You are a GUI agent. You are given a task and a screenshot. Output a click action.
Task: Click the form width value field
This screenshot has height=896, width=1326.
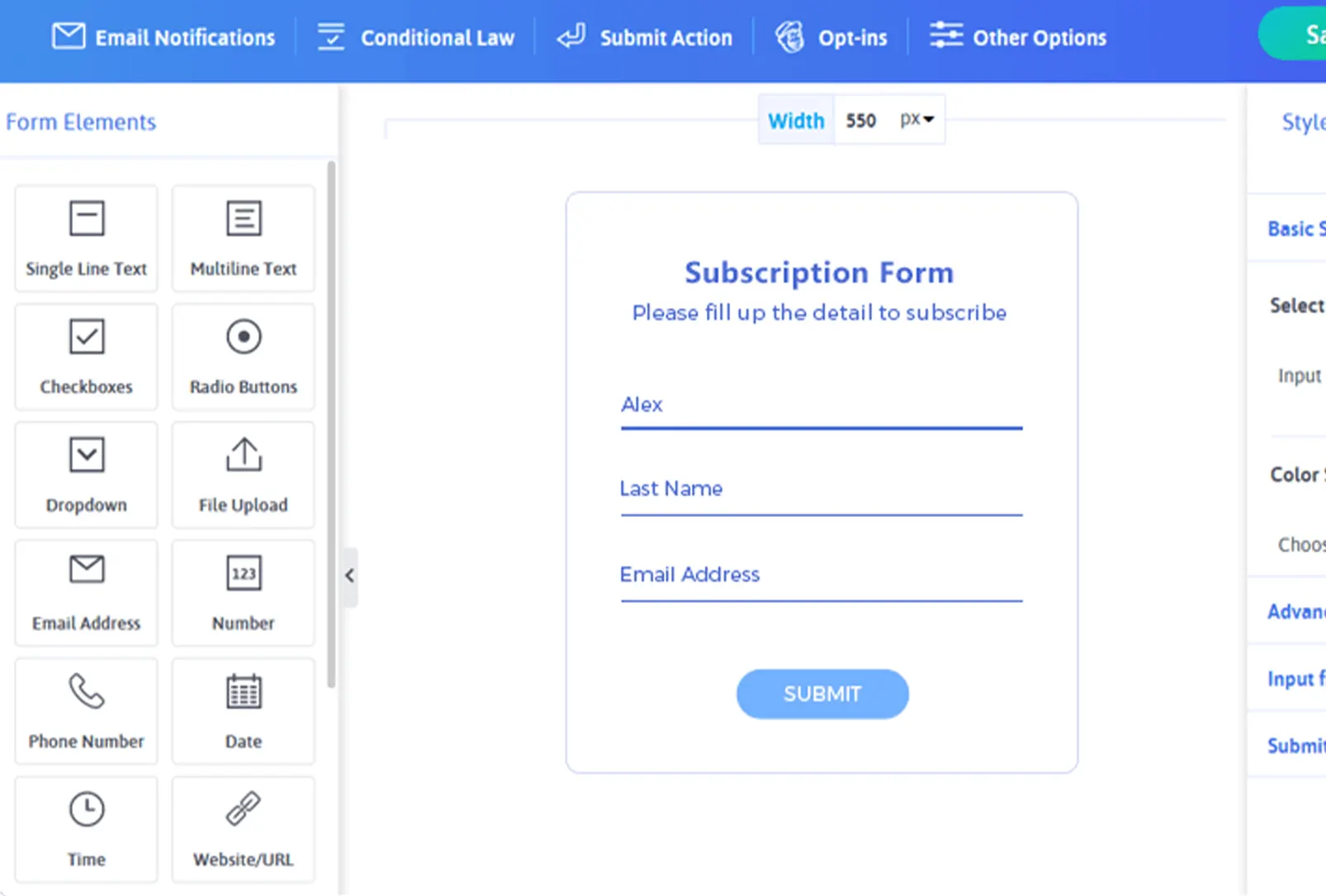(861, 119)
